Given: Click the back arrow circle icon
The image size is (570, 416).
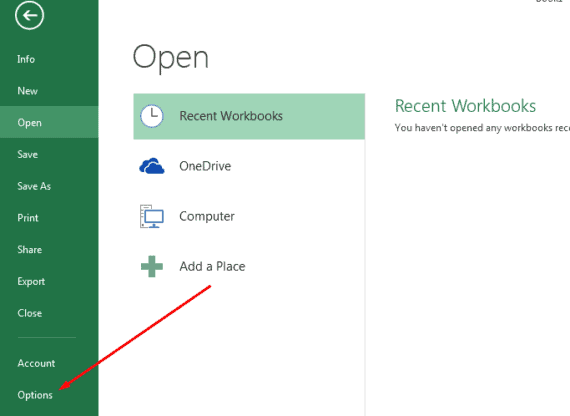Looking at the screenshot, I should coord(29,15).
